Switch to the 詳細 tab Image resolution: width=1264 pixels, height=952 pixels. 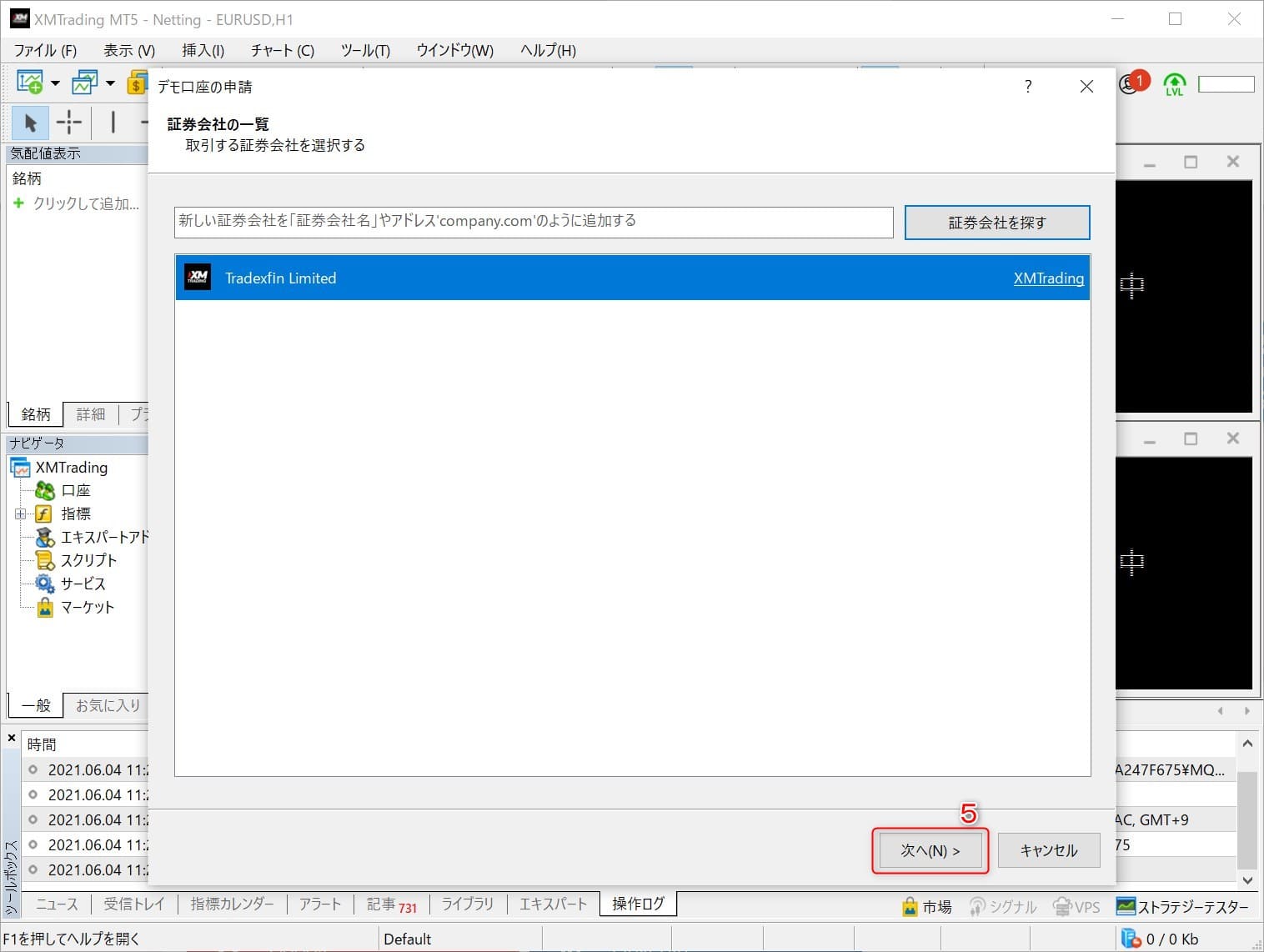coord(91,414)
